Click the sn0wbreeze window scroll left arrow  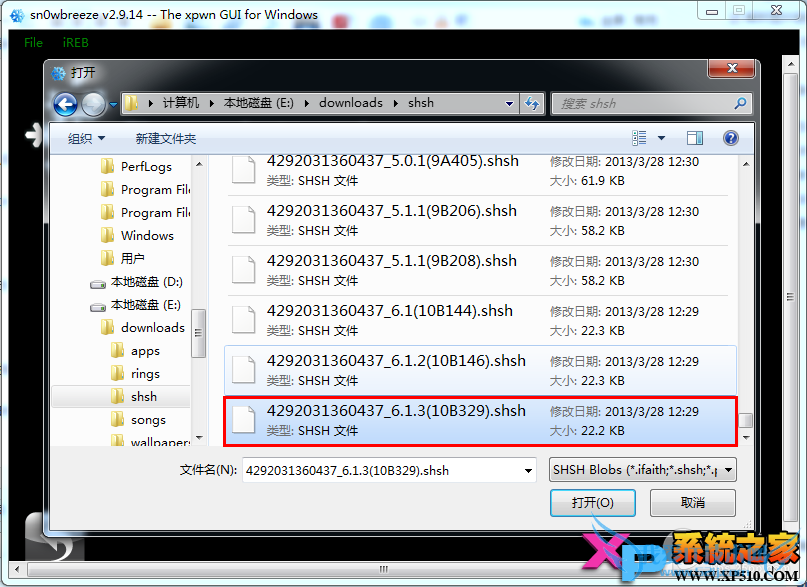(17, 569)
